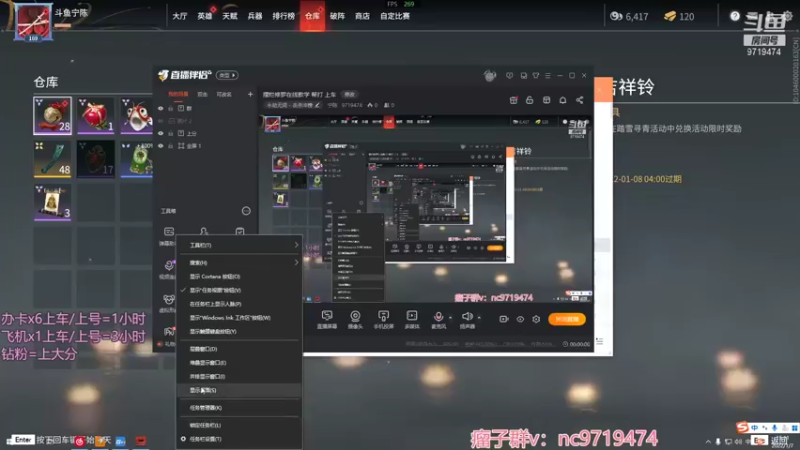Select the green blade item with count 48
This screenshot has height=450, width=800.
click(53, 159)
